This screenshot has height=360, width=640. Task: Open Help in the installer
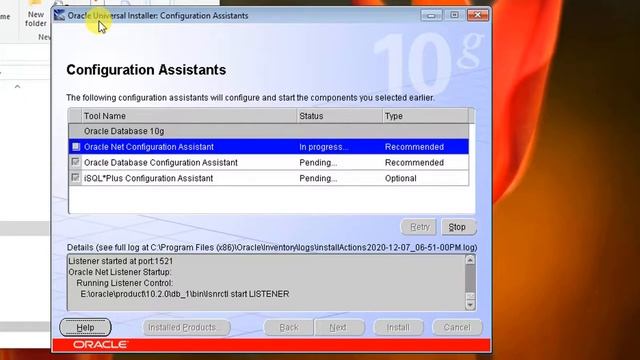[85, 327]
